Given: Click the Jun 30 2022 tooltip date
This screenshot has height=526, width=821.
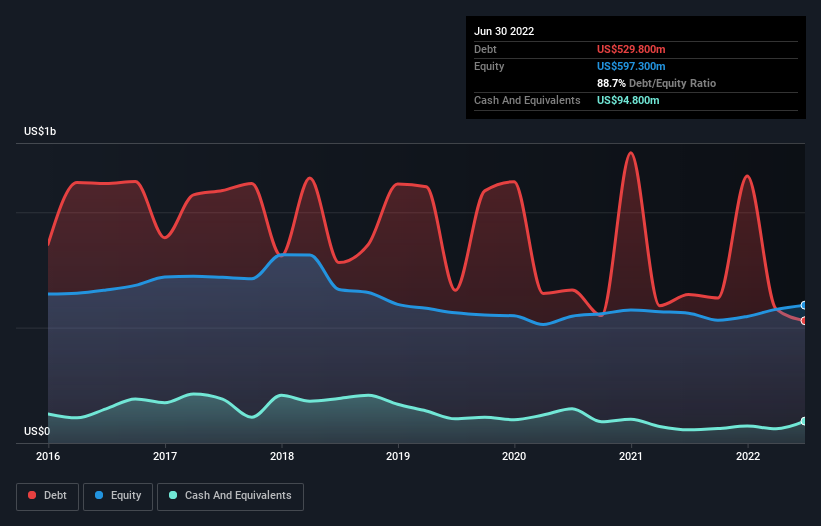Looking at the screenshot, I should (x=504, y=31).
